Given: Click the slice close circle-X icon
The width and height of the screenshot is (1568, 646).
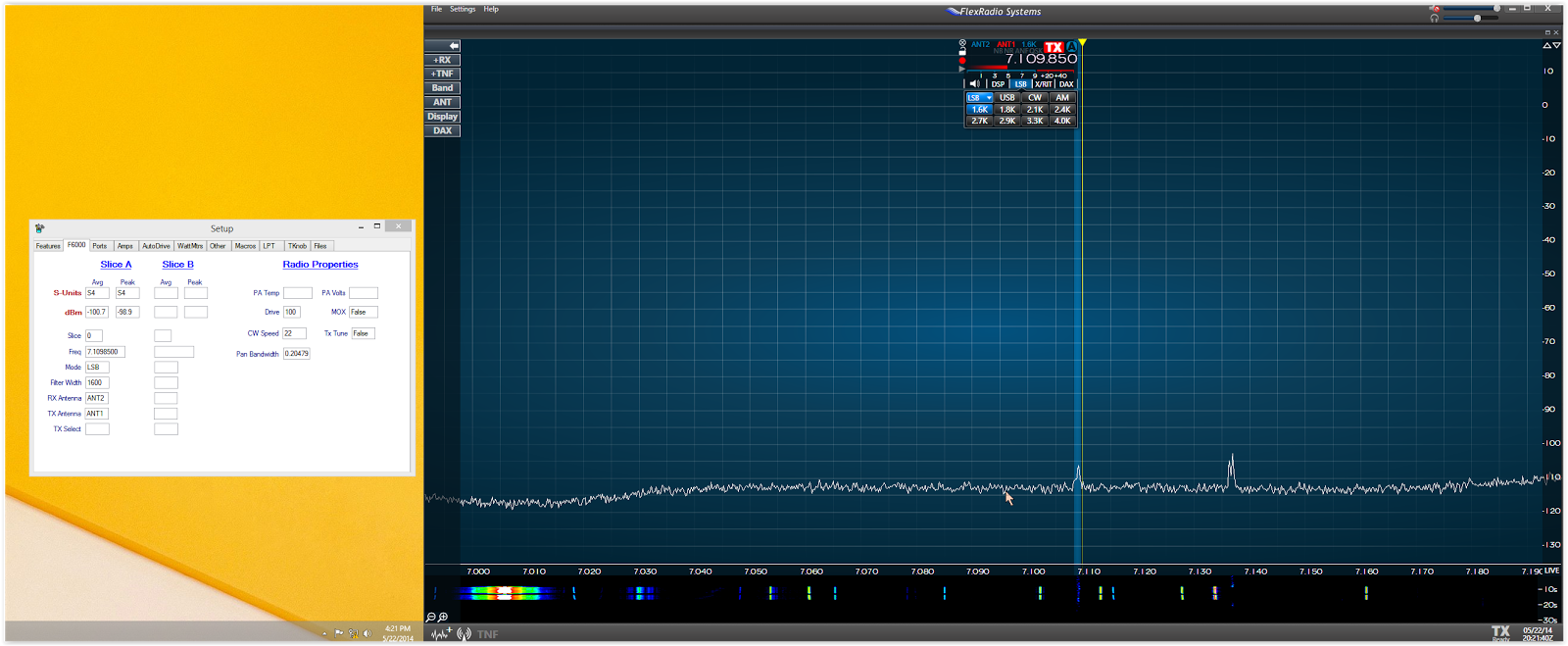Looking at the screenshot, I should [962, 42].
